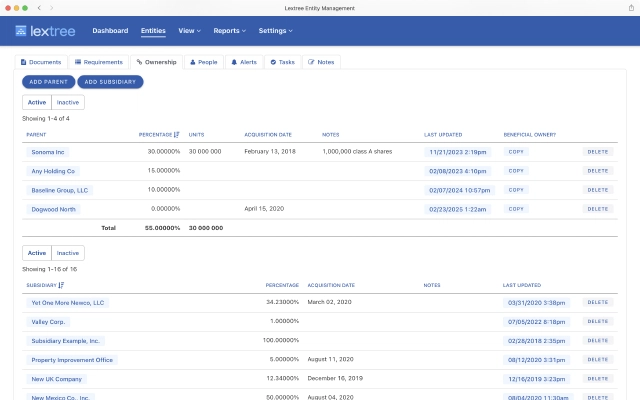Click the Tasks tab checkmark icon

273,62
